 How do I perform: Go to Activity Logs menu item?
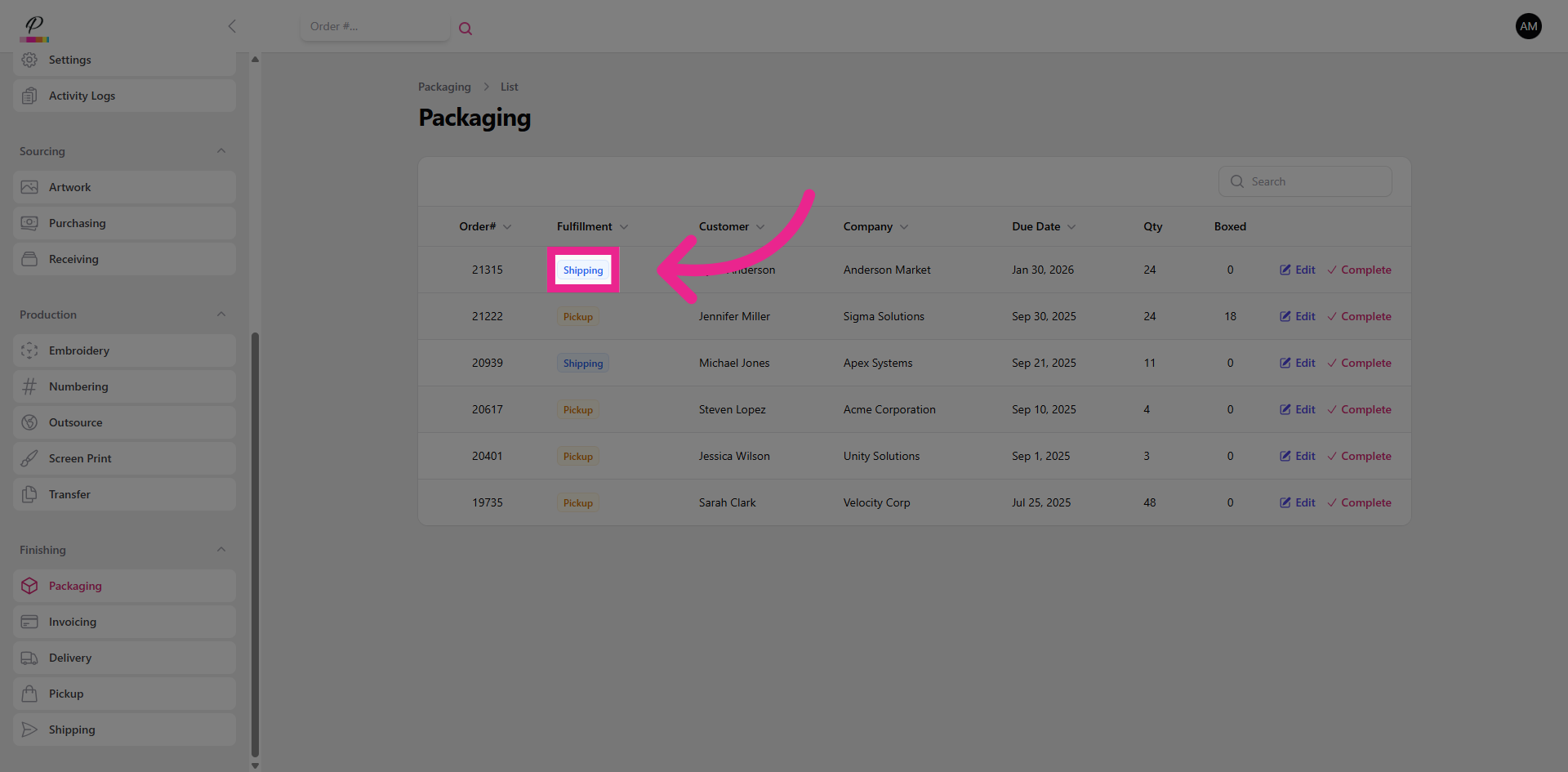(x=82, y=96)
